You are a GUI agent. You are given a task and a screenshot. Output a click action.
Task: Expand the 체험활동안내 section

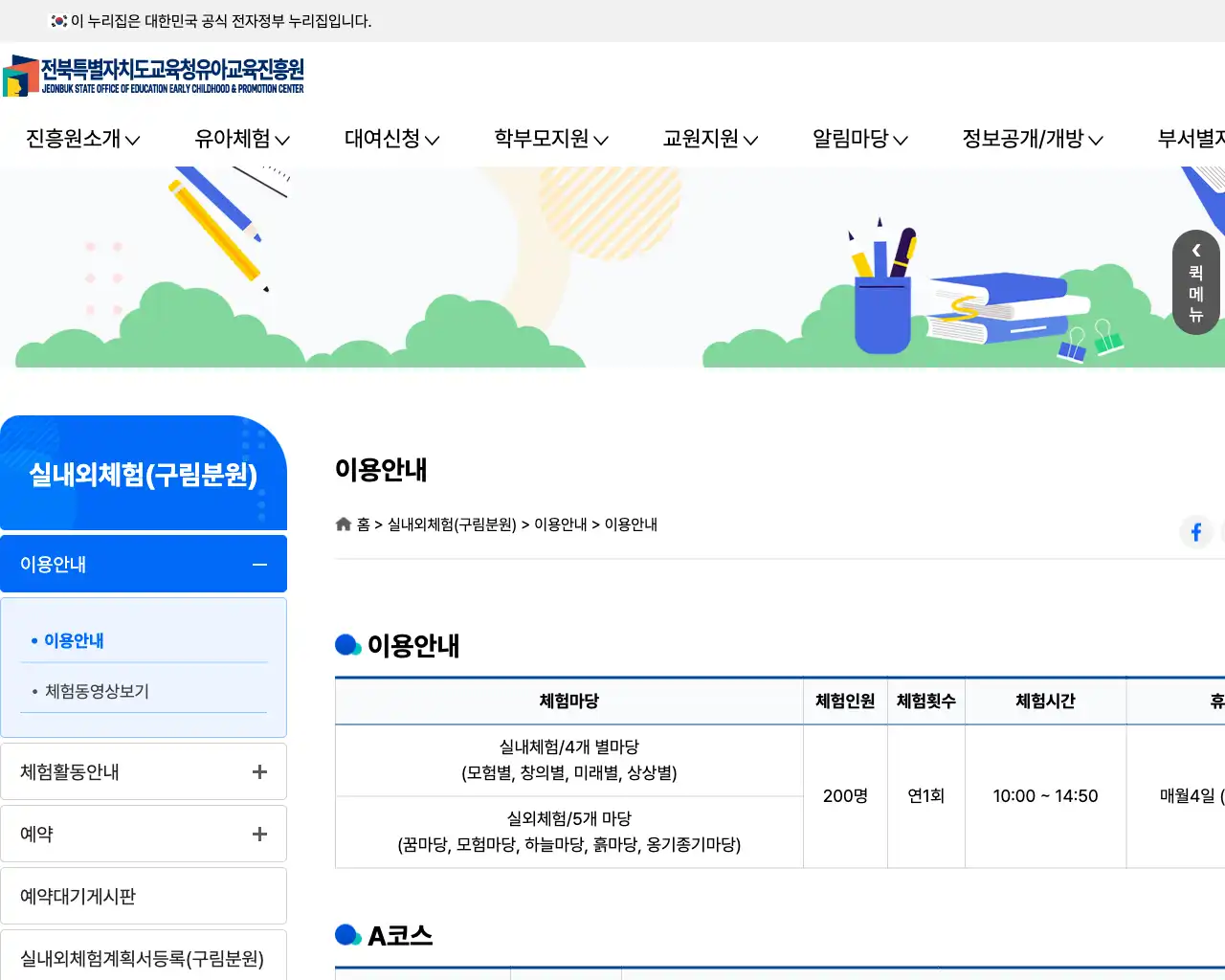pos(258,770)
